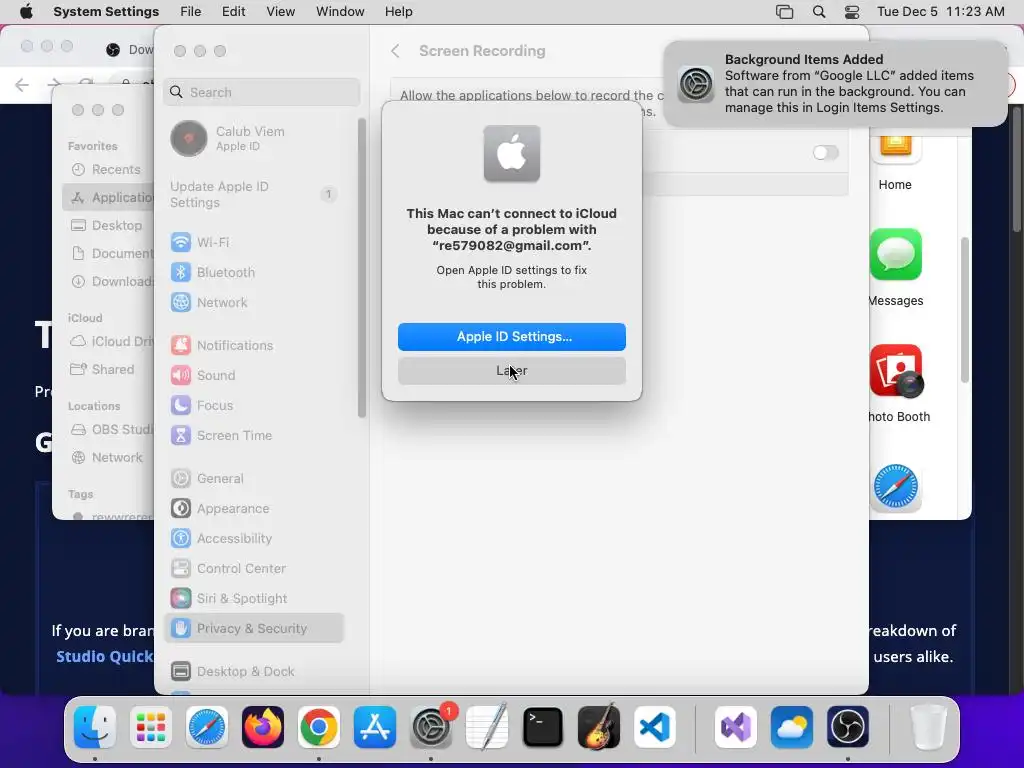Open Network settings in System Settings sidebar
1024x768 pixels.
[255, 302]
